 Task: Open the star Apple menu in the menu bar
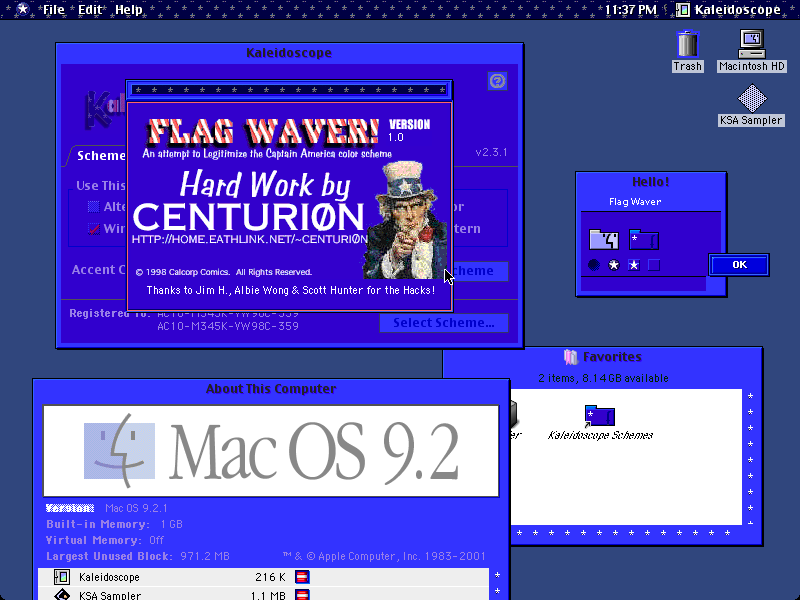click(x=22, y=9)
